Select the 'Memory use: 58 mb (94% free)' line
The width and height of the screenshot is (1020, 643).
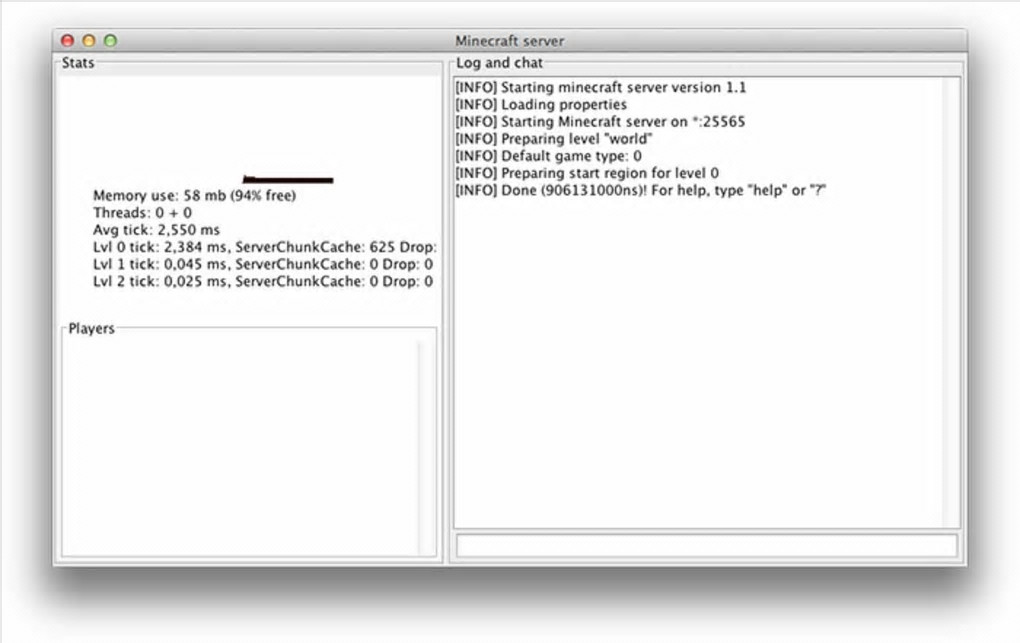tap(195, 195)
